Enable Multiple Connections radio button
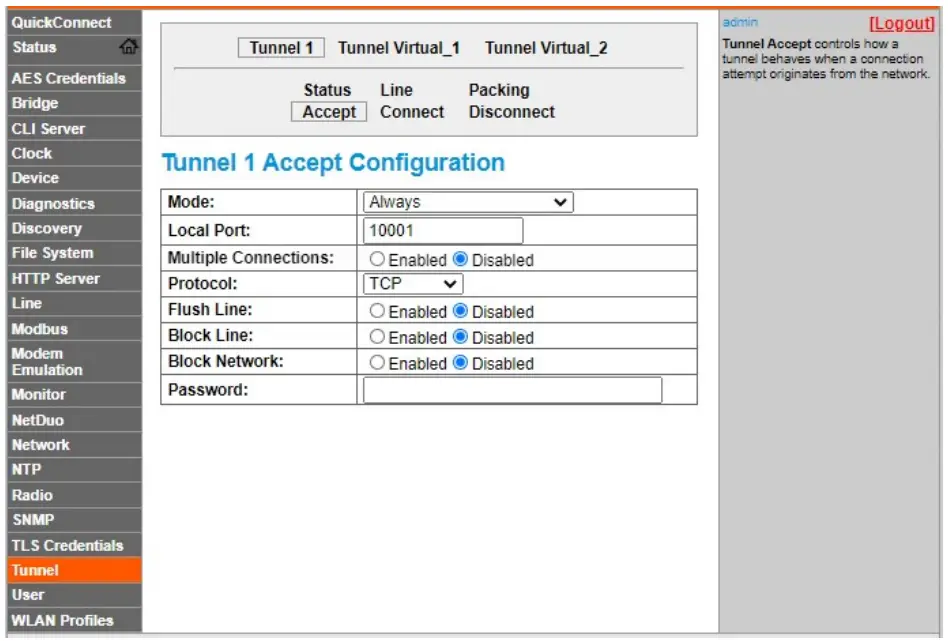948x641 pixels. tap(377, 259)
